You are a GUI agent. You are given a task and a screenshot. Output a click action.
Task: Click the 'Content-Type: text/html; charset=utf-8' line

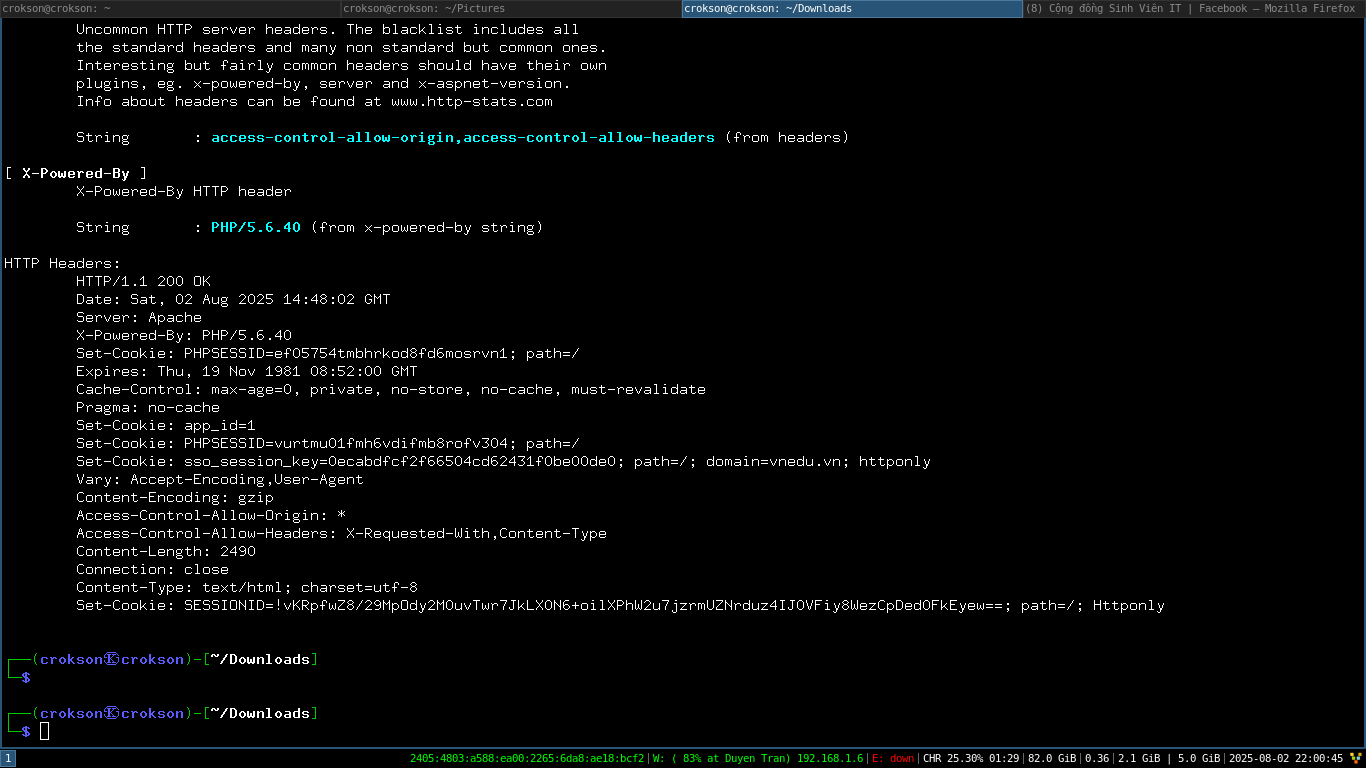pyautogui.click(x=247, y=587)
